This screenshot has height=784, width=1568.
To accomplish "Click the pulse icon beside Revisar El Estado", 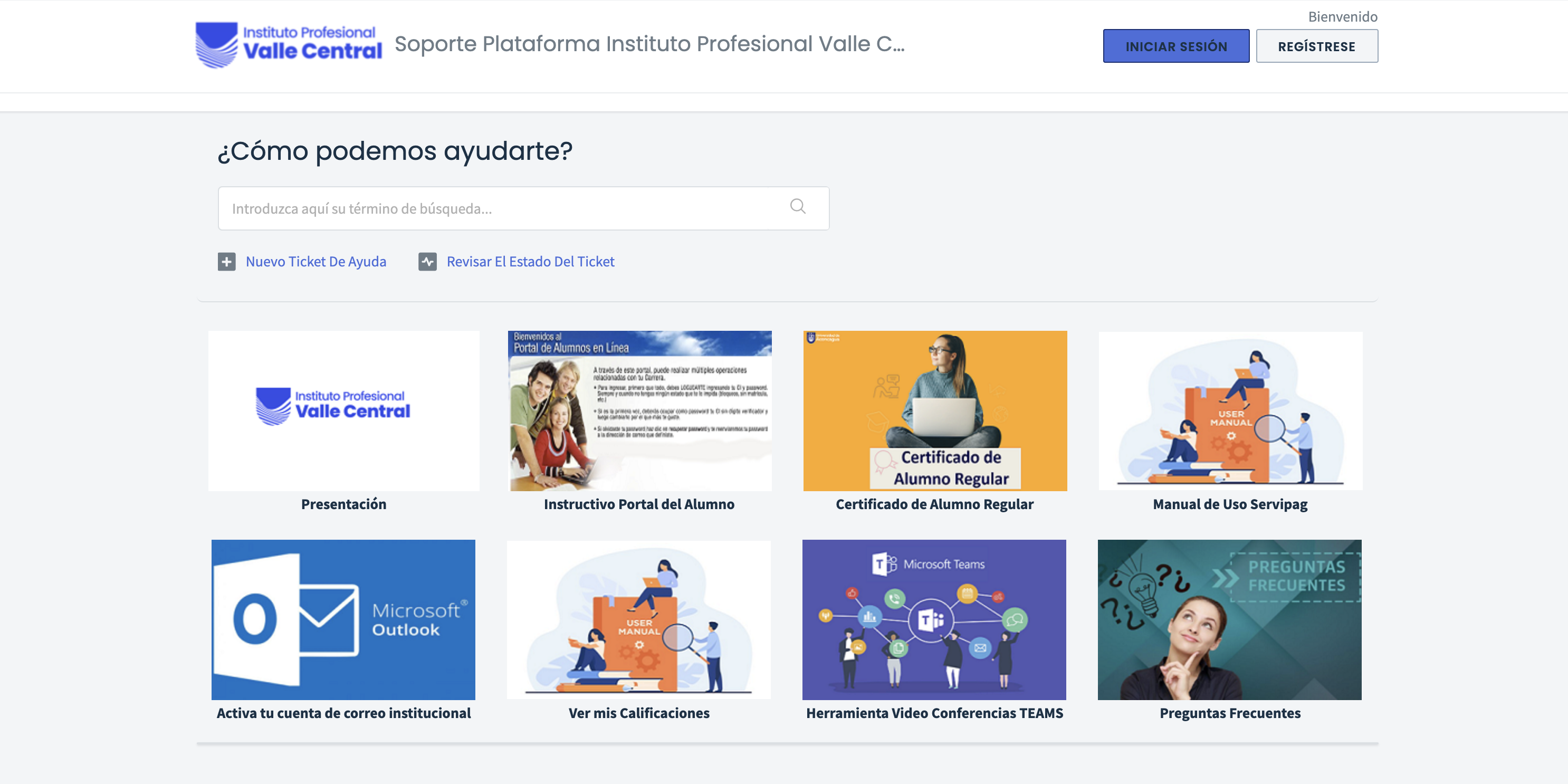I will (x=427, y=262).
